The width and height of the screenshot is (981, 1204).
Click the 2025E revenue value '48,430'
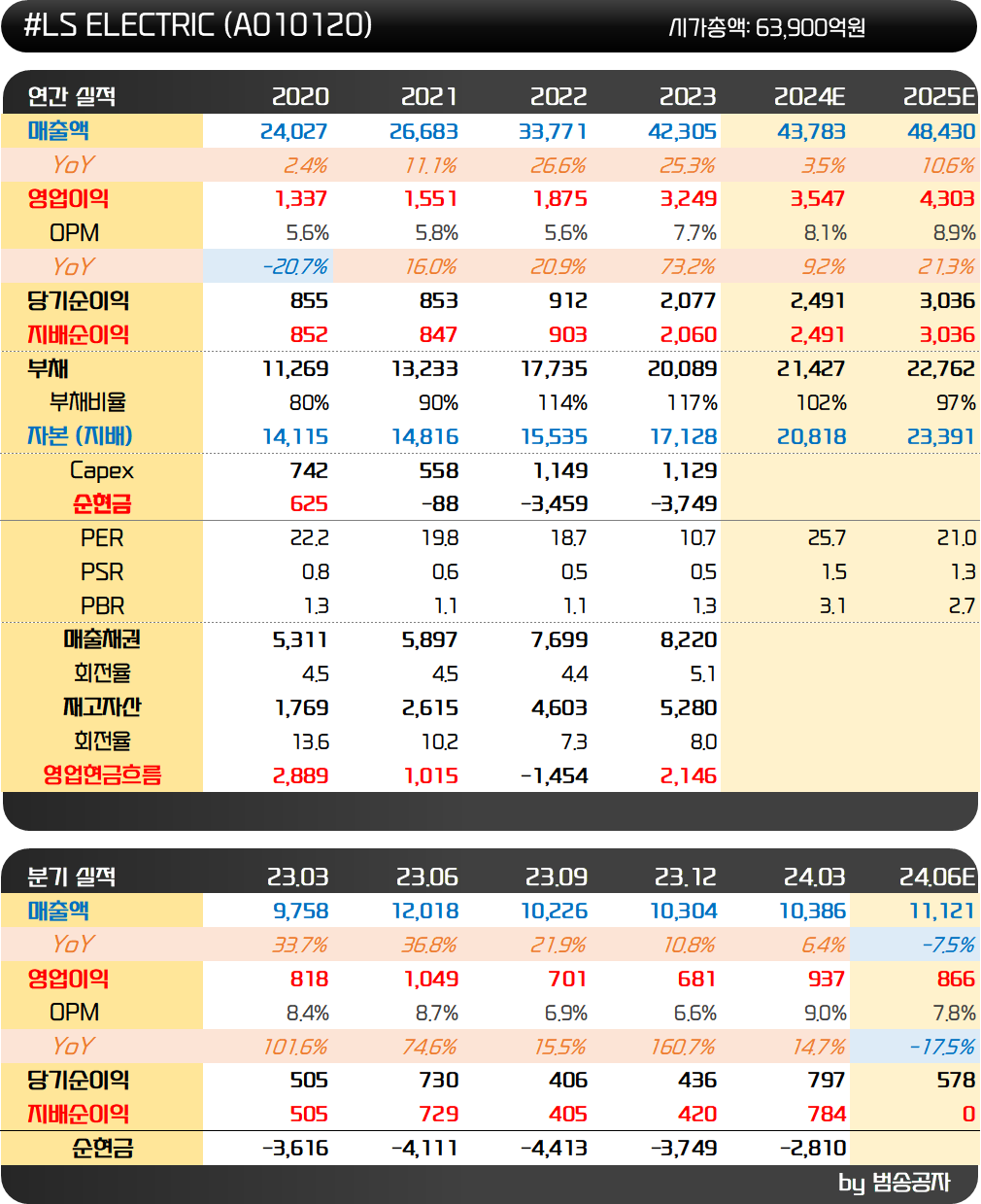click(x=941, y=131)
